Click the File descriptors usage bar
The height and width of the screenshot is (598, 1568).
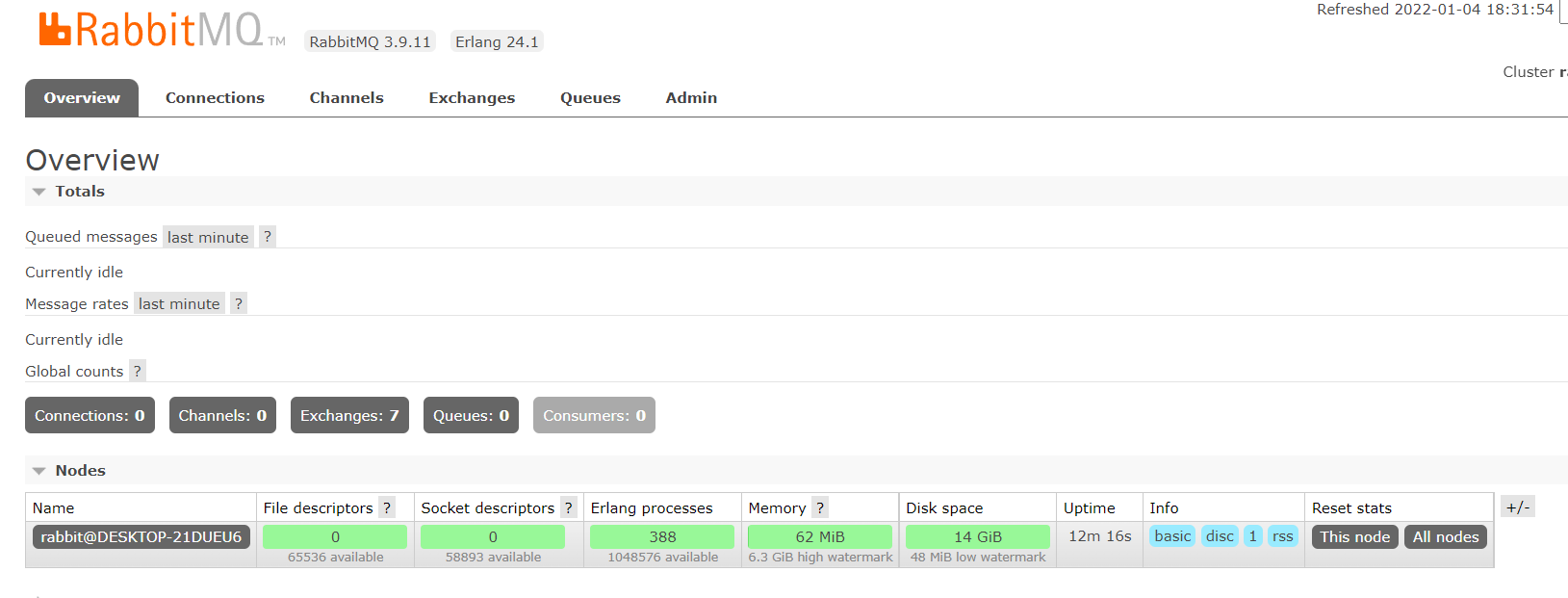[335, 537]
